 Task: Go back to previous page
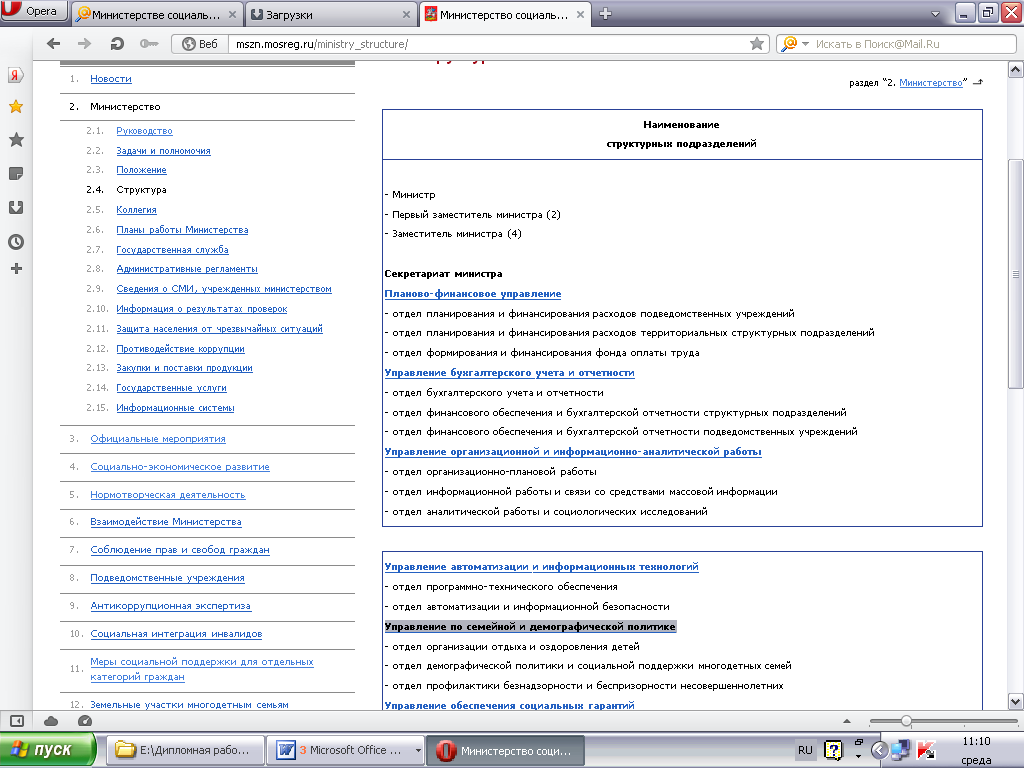(x=54, y=44)
